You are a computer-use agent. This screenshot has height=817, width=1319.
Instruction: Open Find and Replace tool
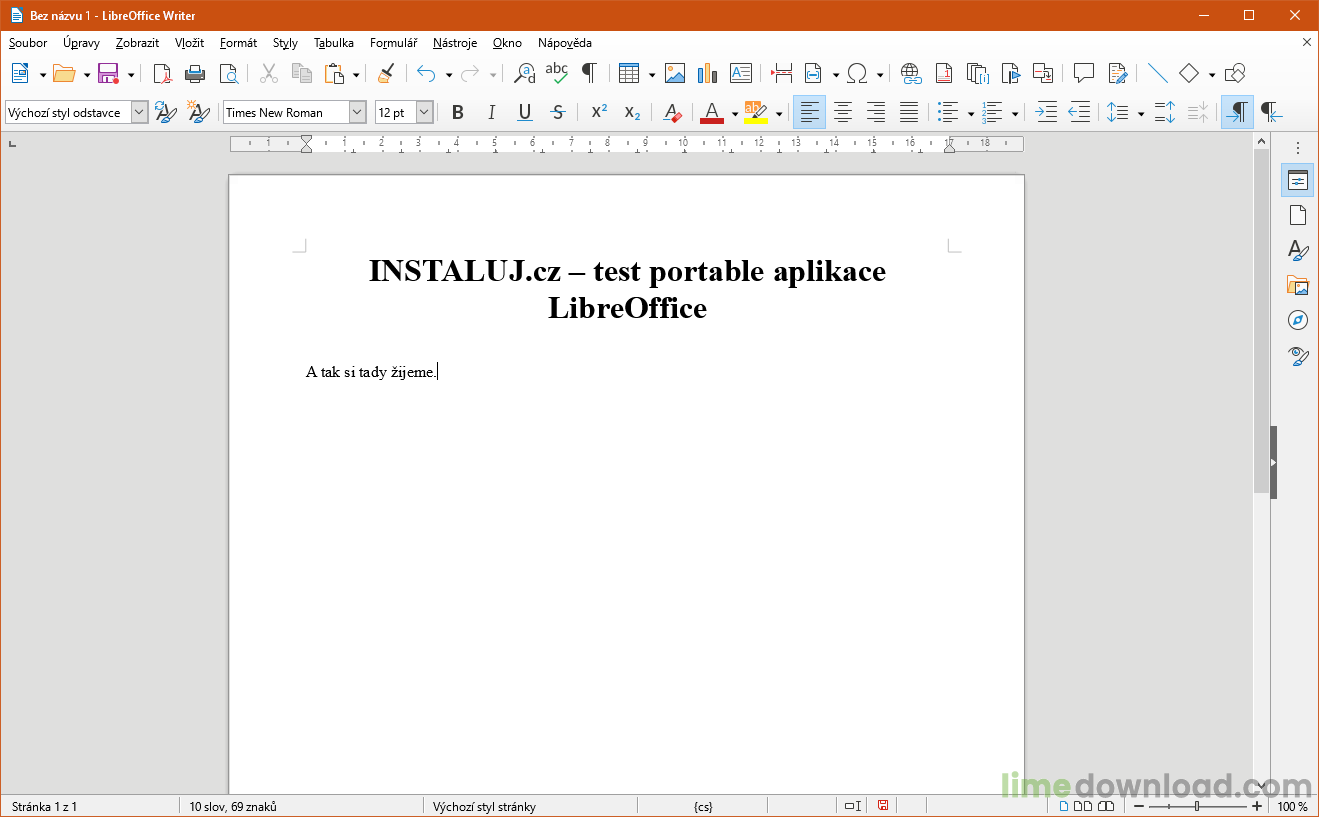524,73
